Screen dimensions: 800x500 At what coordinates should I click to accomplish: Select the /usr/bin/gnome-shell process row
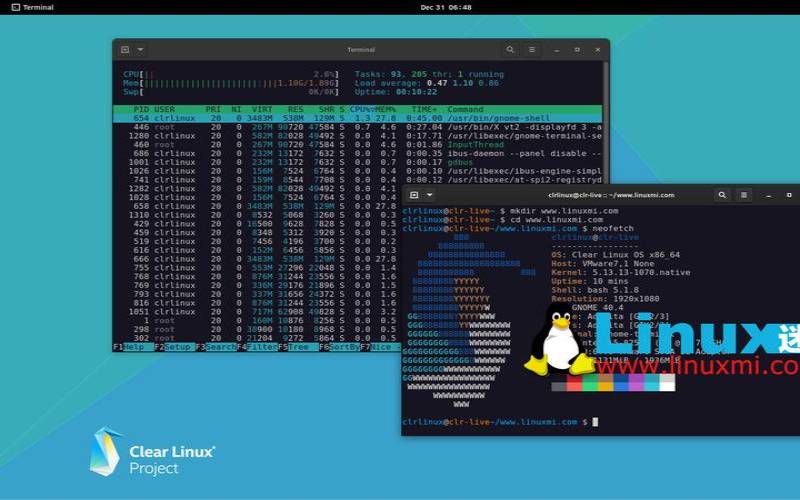click(357, 118)
